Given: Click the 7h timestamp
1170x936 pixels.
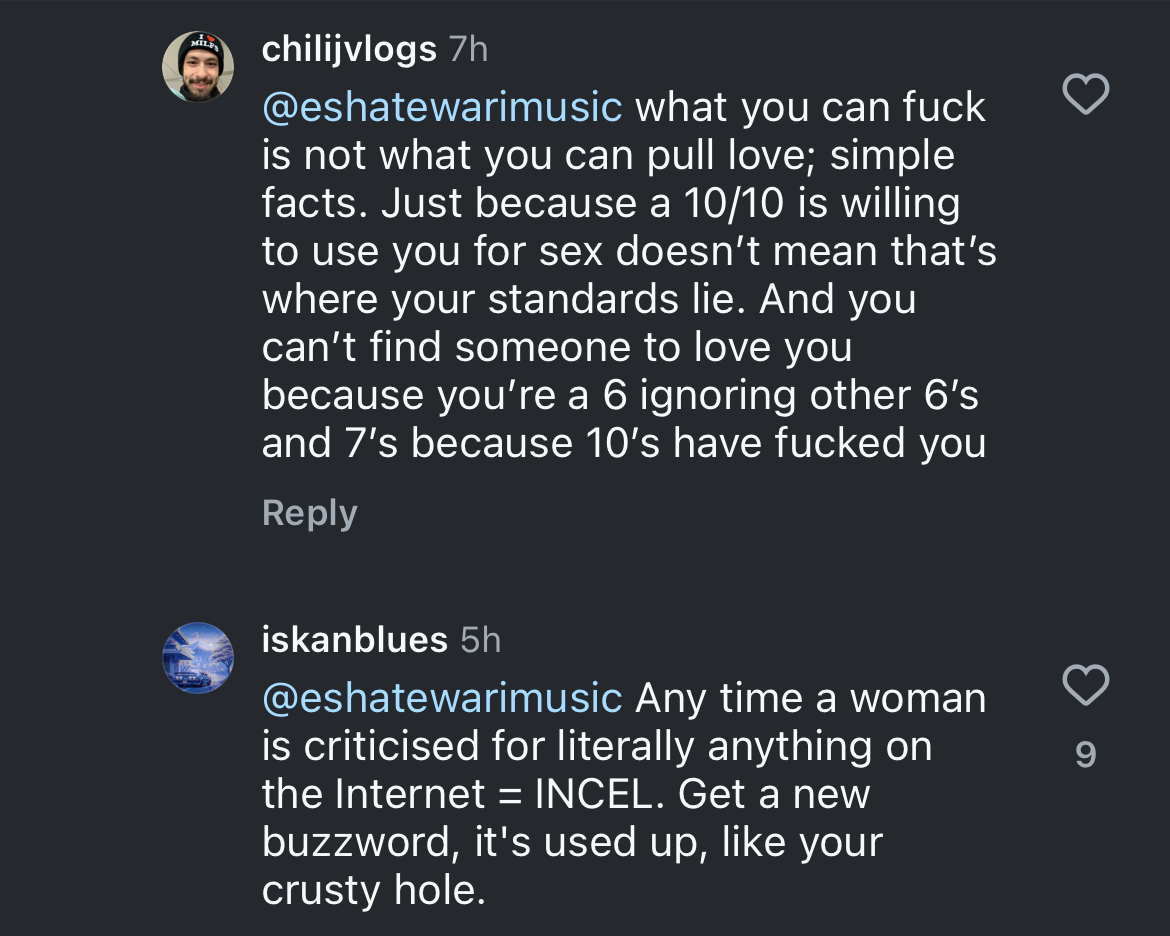Looking at the screenshot, I should tap(469, 49).
